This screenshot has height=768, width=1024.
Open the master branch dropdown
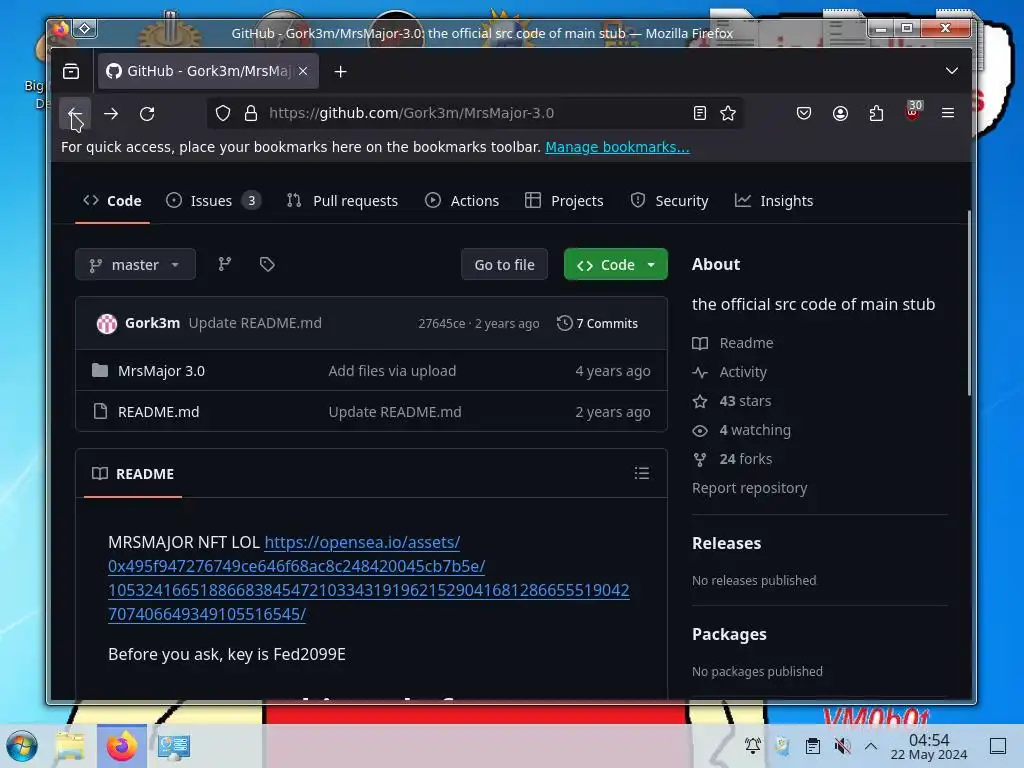[x=135, y=264]
